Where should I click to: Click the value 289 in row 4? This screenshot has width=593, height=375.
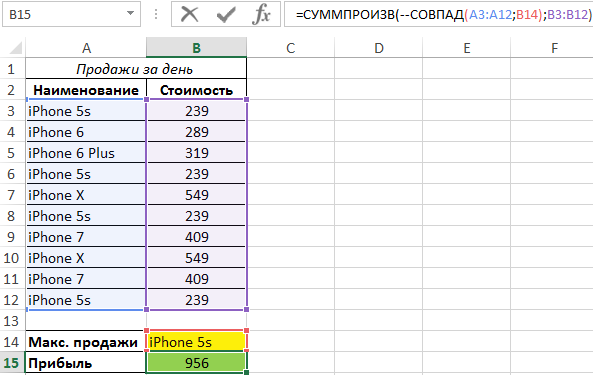pos(197,132)
